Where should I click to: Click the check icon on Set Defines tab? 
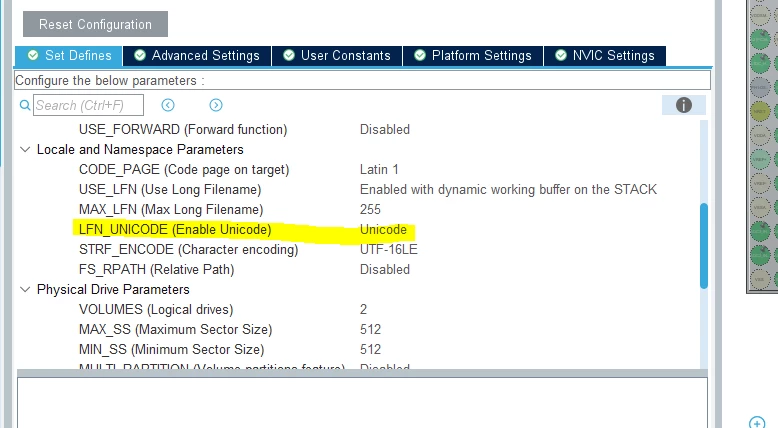click(x=33, y=56)
